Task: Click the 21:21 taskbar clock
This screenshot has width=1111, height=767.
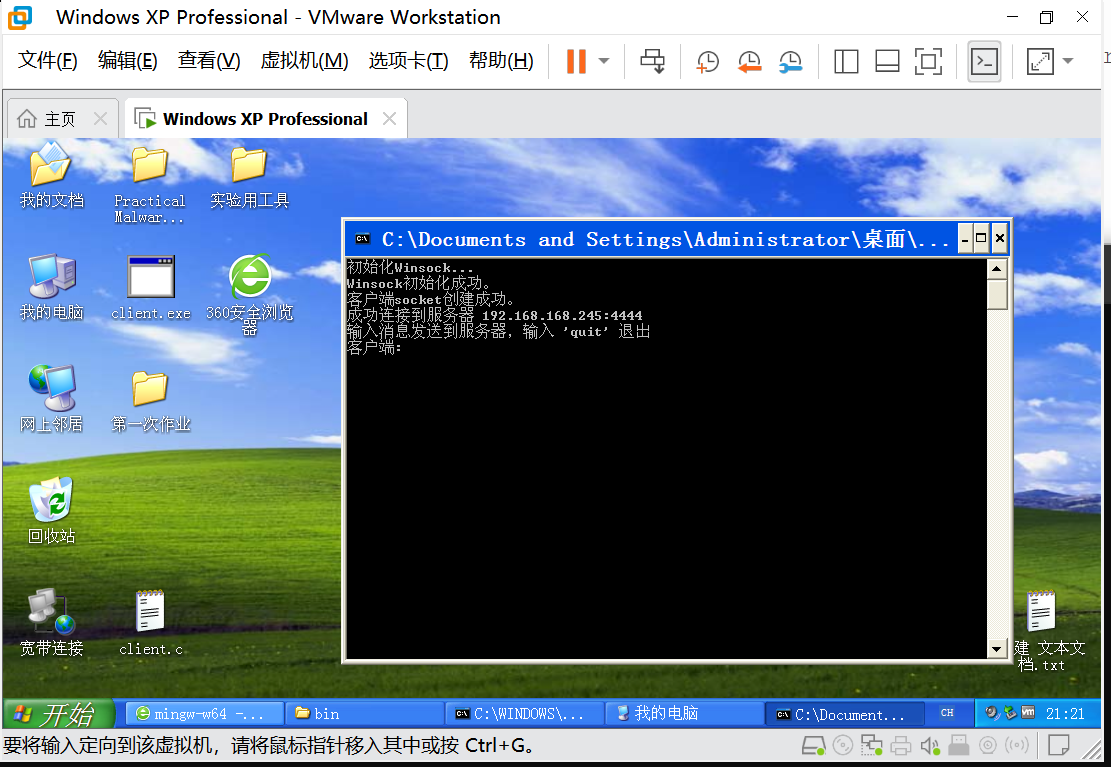Action: [1065, 714]
